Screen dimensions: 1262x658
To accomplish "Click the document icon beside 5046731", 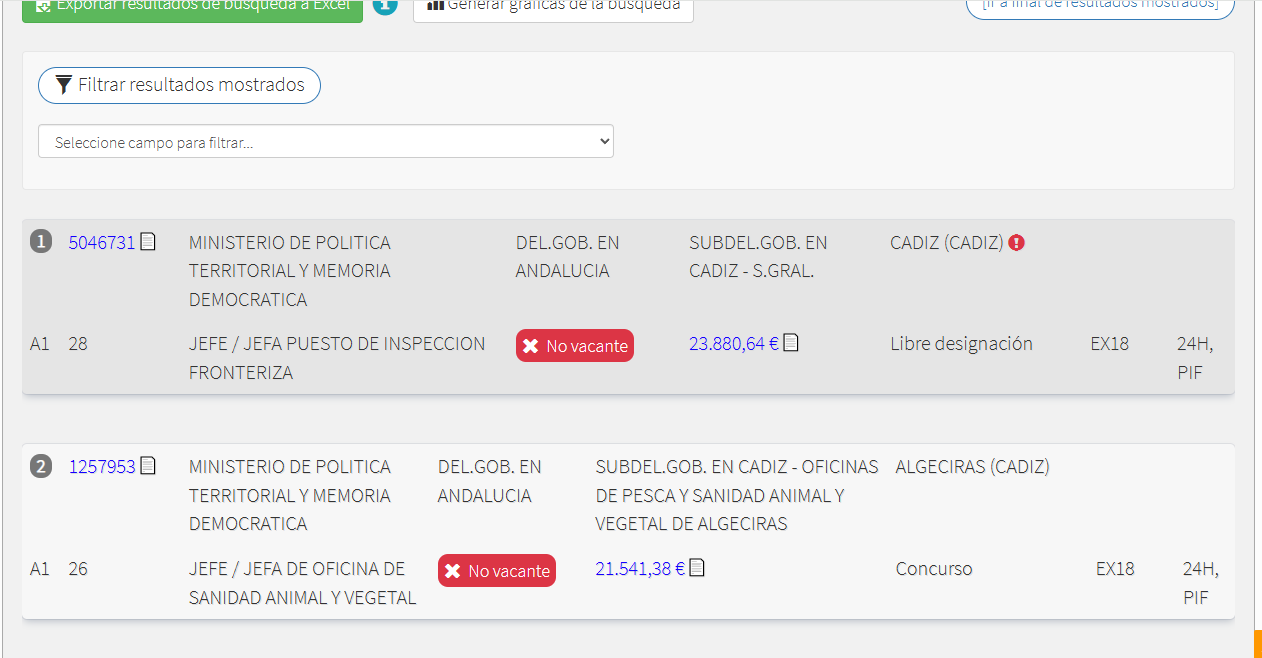I will point(148,242).
